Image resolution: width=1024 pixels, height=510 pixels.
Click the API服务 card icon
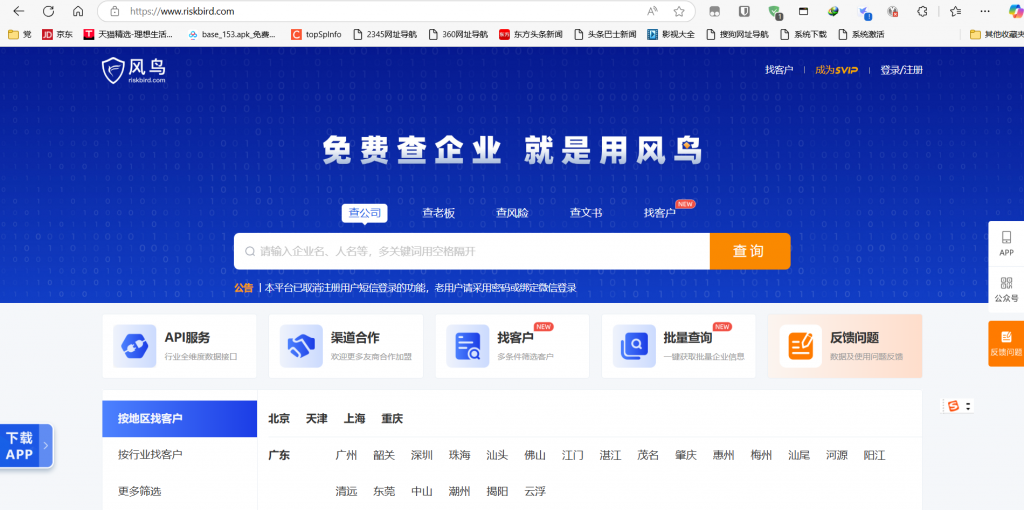(135, 346)
